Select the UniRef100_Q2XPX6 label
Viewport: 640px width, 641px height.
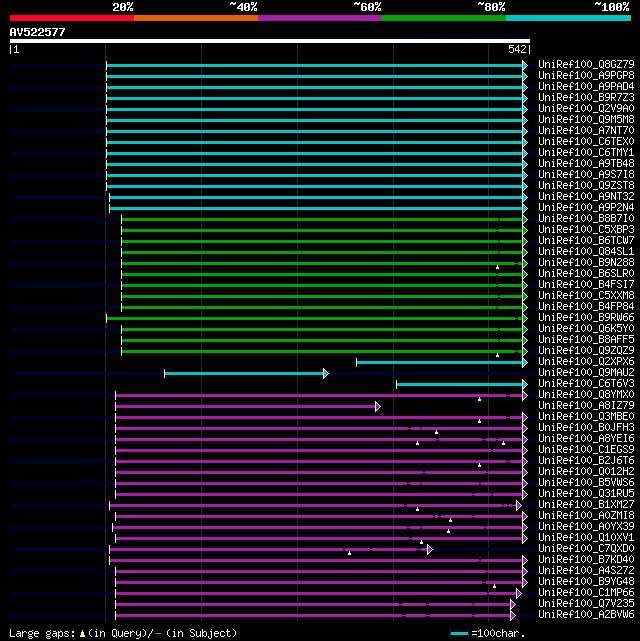click(586, 362)
